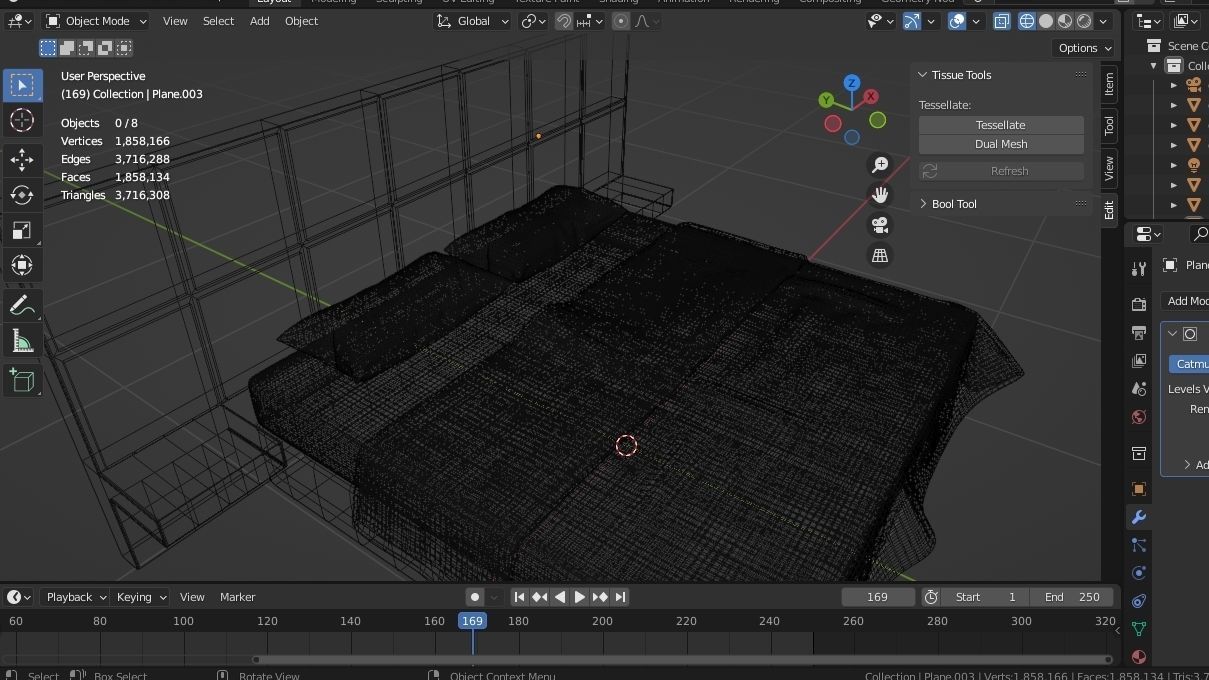Open the Keying dropdown in timeline

tap(140, 597)
